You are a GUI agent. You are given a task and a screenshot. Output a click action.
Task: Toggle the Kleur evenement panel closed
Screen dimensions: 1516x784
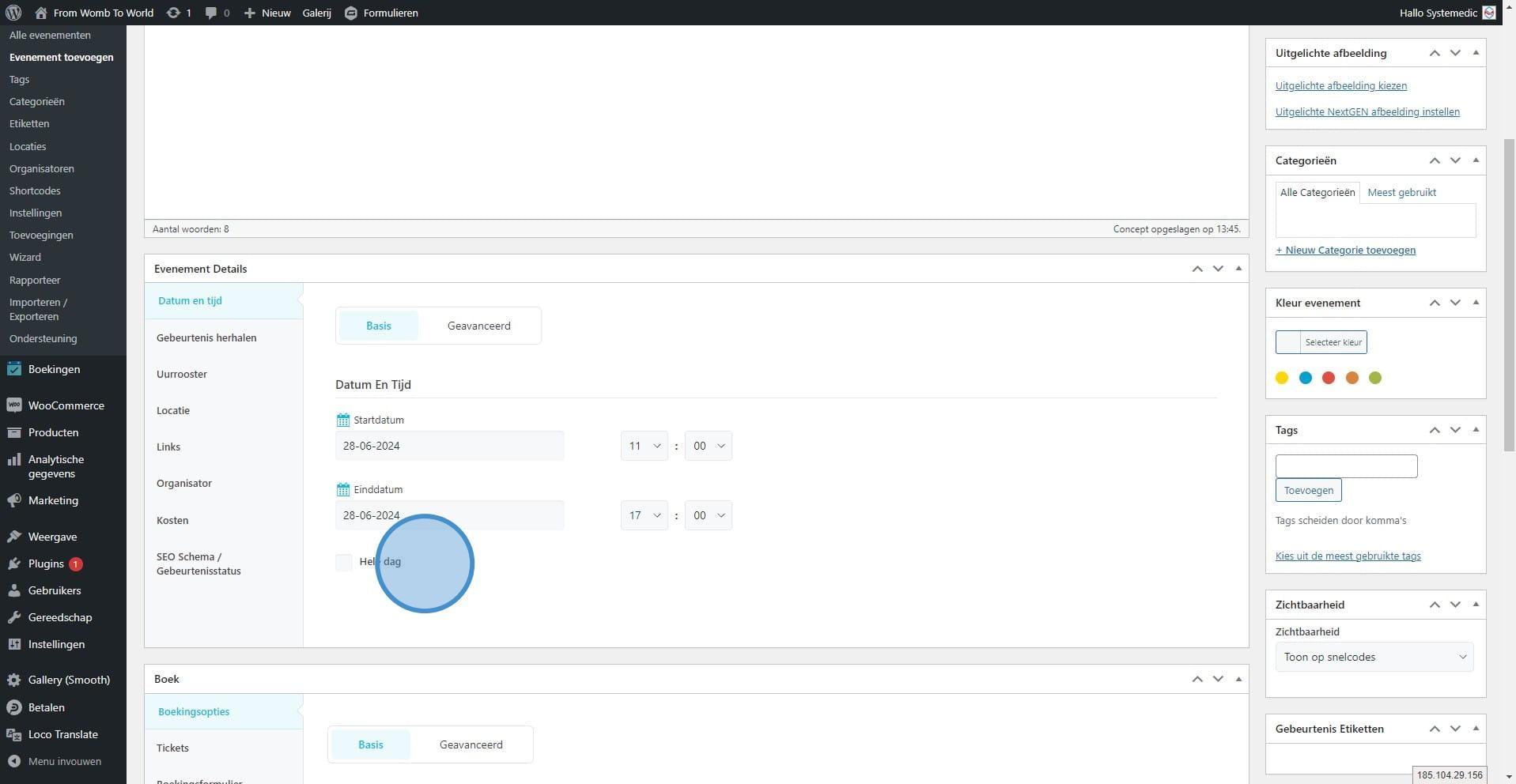click(1476, 303)
